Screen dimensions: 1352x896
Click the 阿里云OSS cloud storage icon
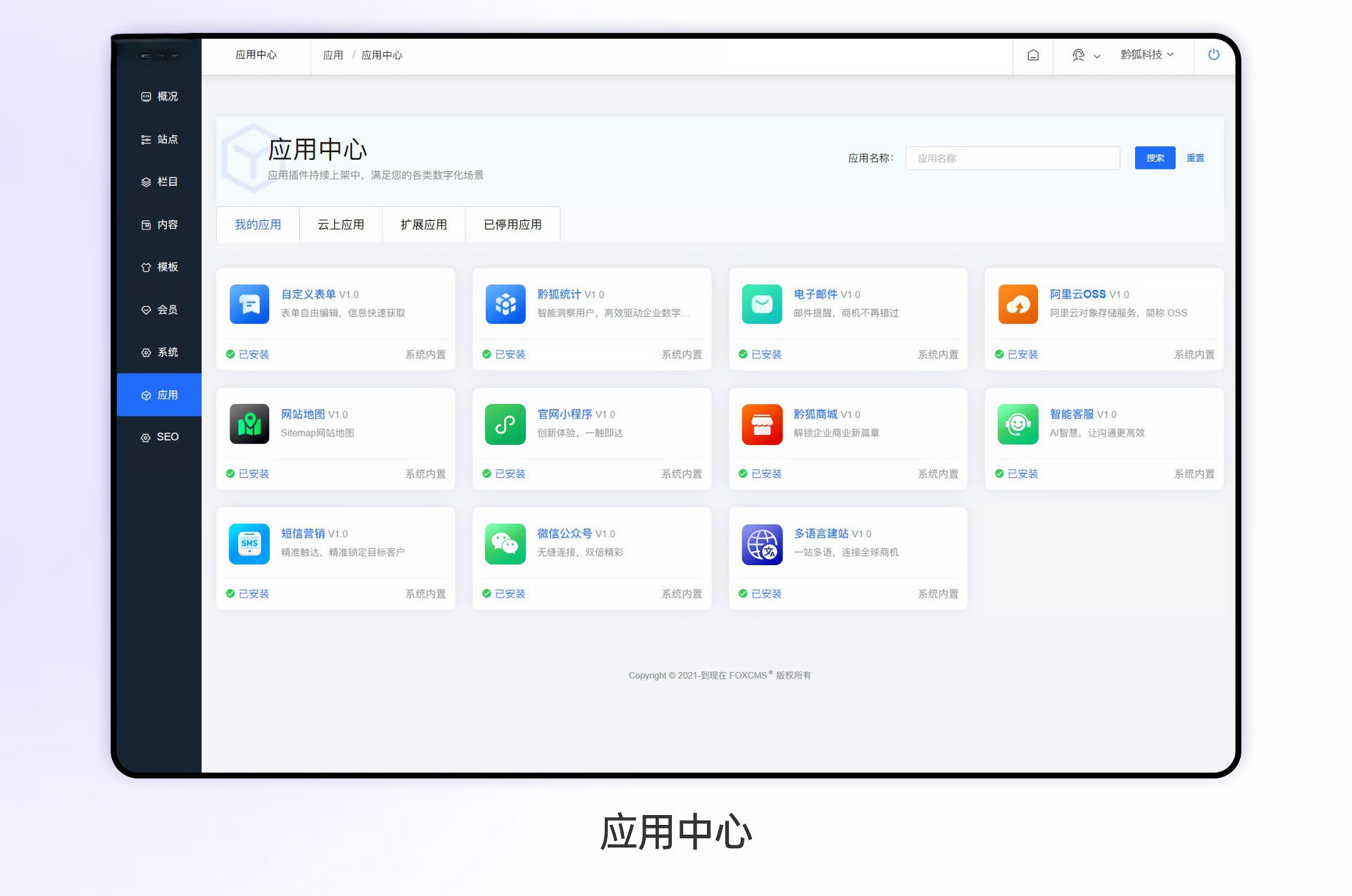click(x=1018, y=304)
